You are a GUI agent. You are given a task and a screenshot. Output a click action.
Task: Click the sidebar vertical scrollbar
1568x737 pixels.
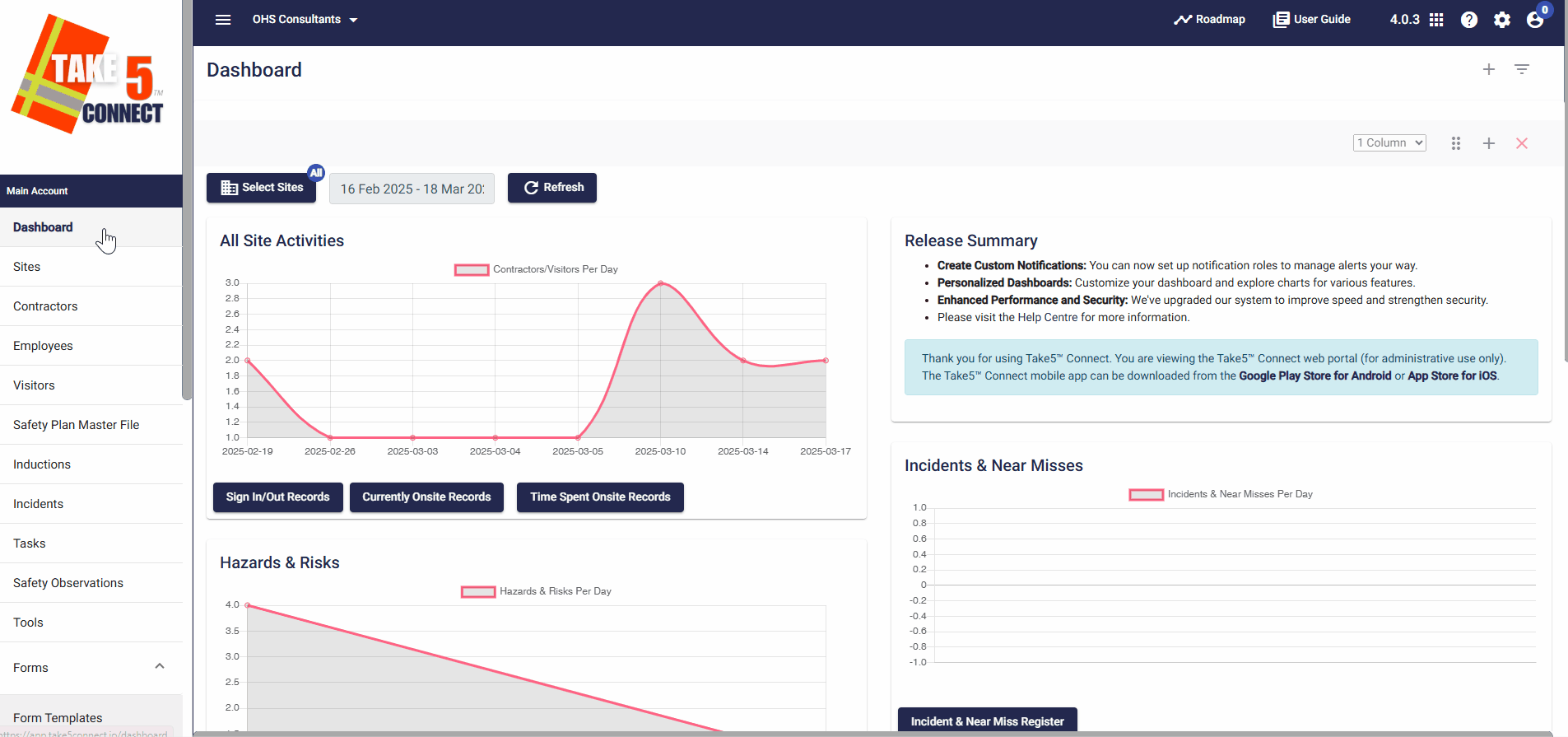[x=187, y=200]
